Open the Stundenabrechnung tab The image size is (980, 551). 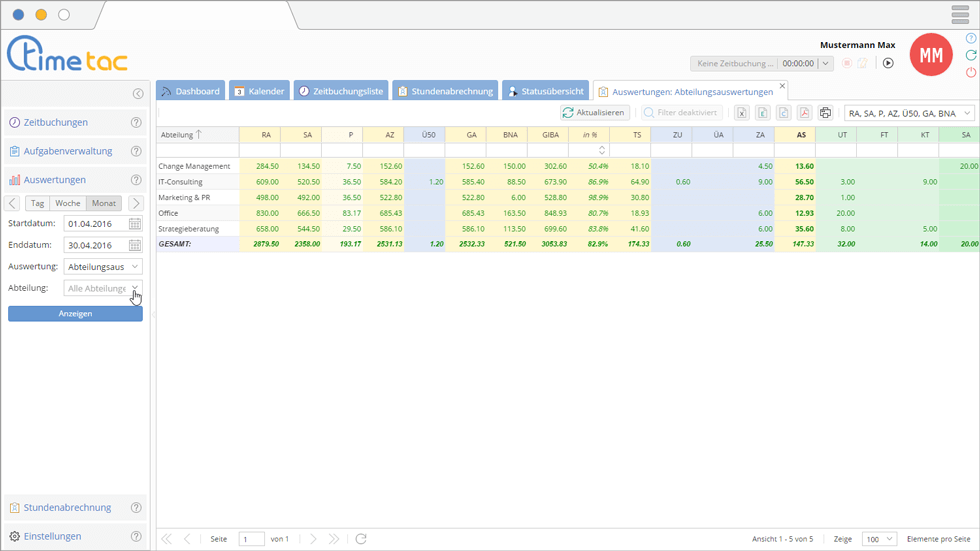444,91
